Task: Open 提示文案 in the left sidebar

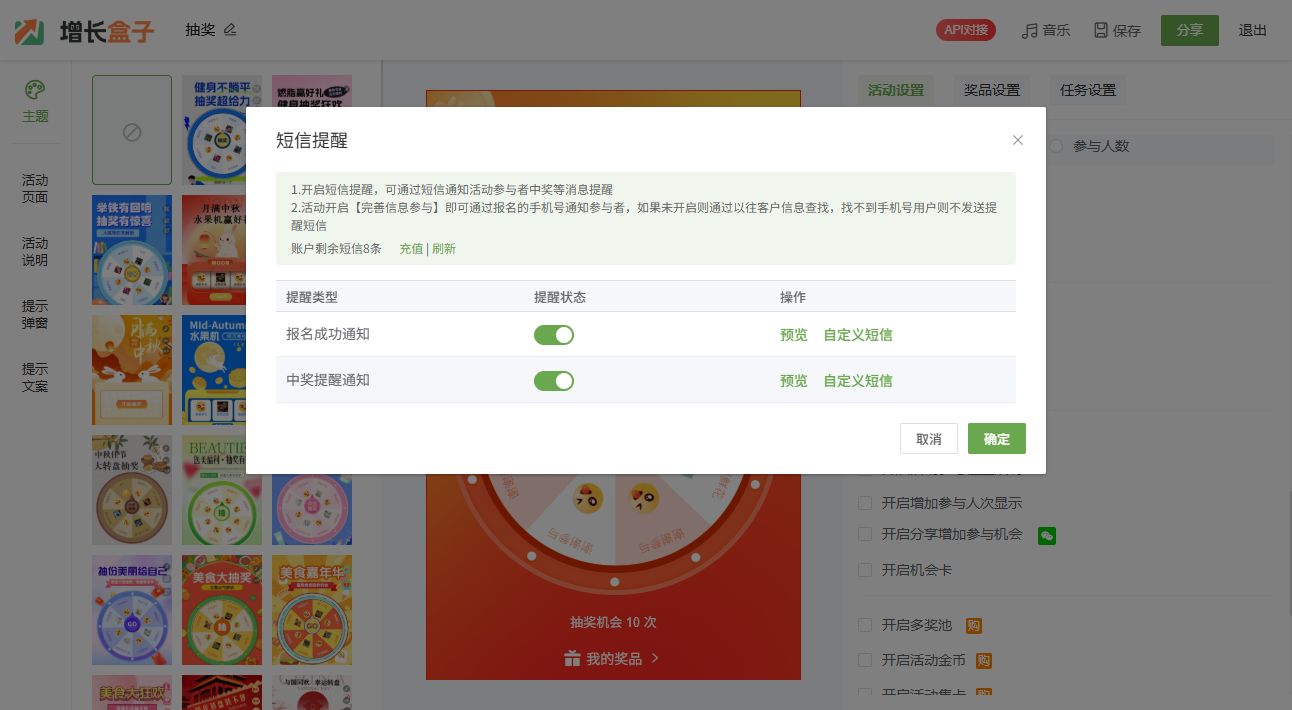Action: (35, 377)
